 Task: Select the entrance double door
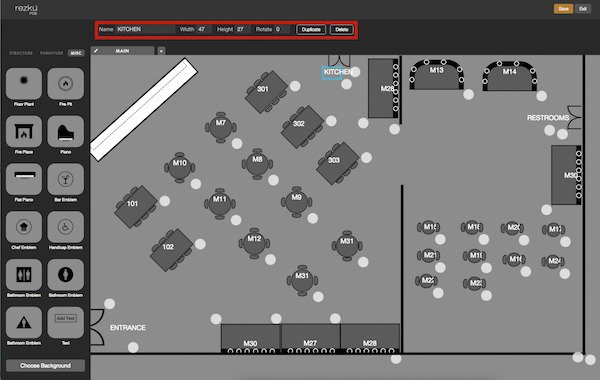coord(97,328)
